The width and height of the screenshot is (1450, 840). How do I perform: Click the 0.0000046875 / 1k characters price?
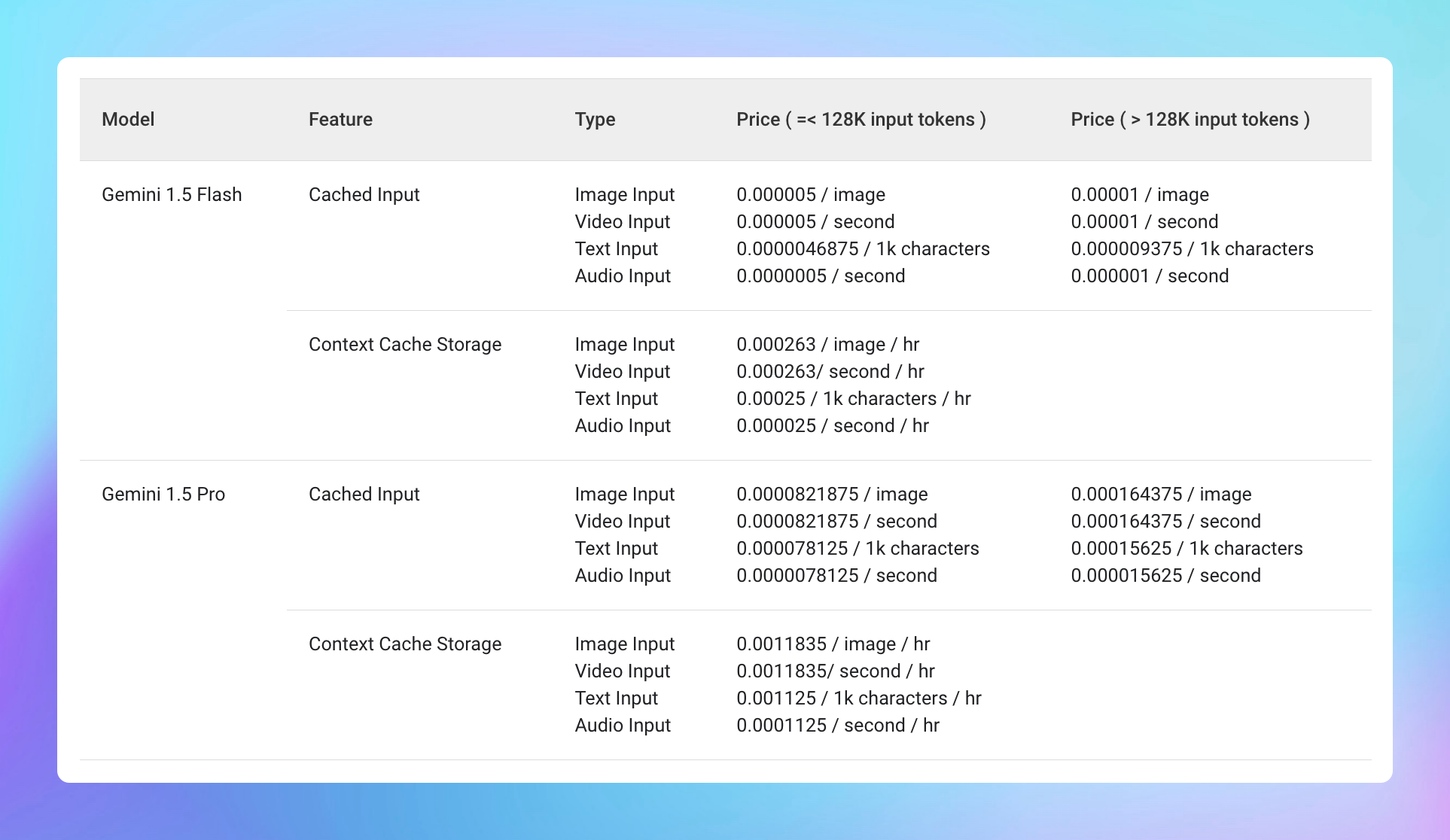863,249
